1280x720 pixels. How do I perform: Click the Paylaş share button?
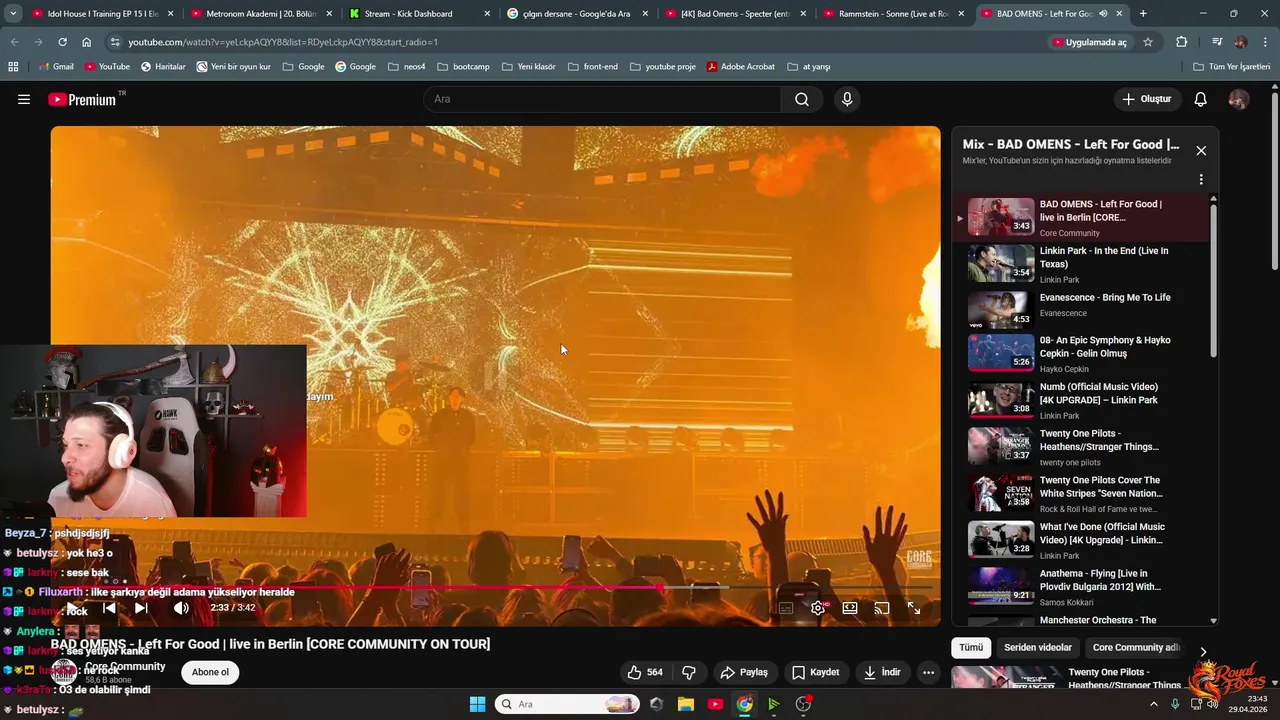click(x=744, y=672)
